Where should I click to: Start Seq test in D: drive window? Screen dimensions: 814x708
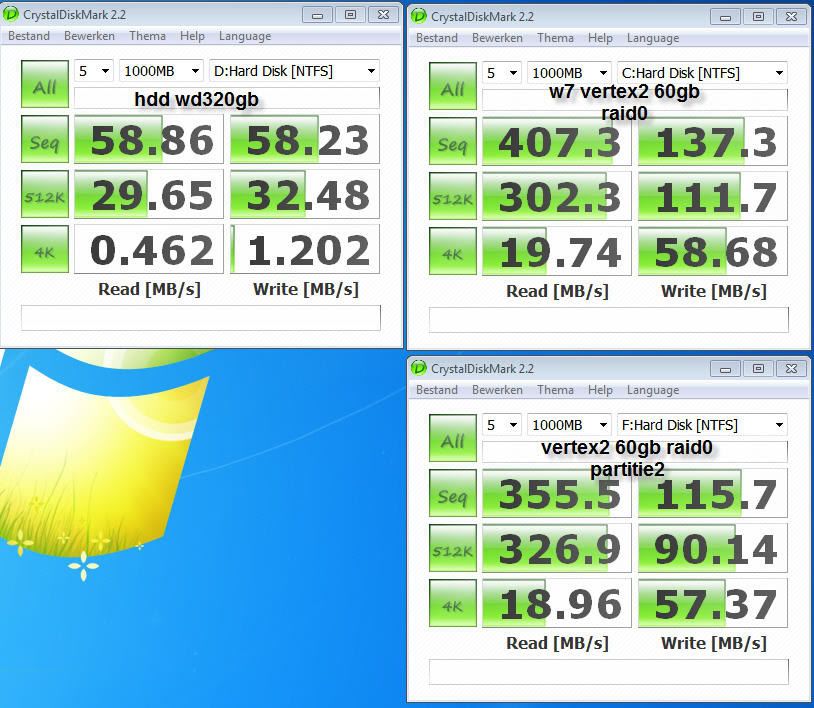[45, 139]
